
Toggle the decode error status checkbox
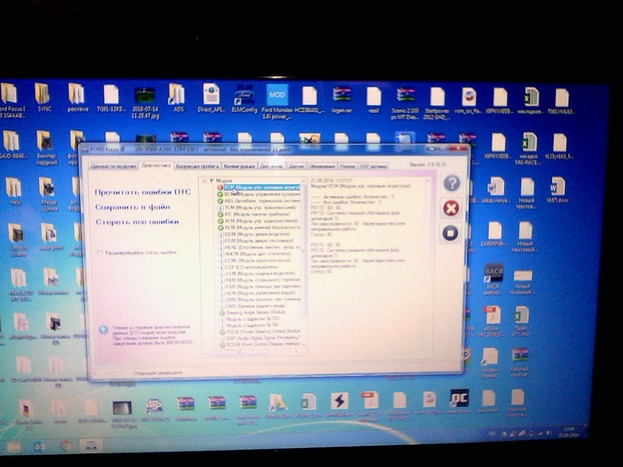tap(99, 253)
